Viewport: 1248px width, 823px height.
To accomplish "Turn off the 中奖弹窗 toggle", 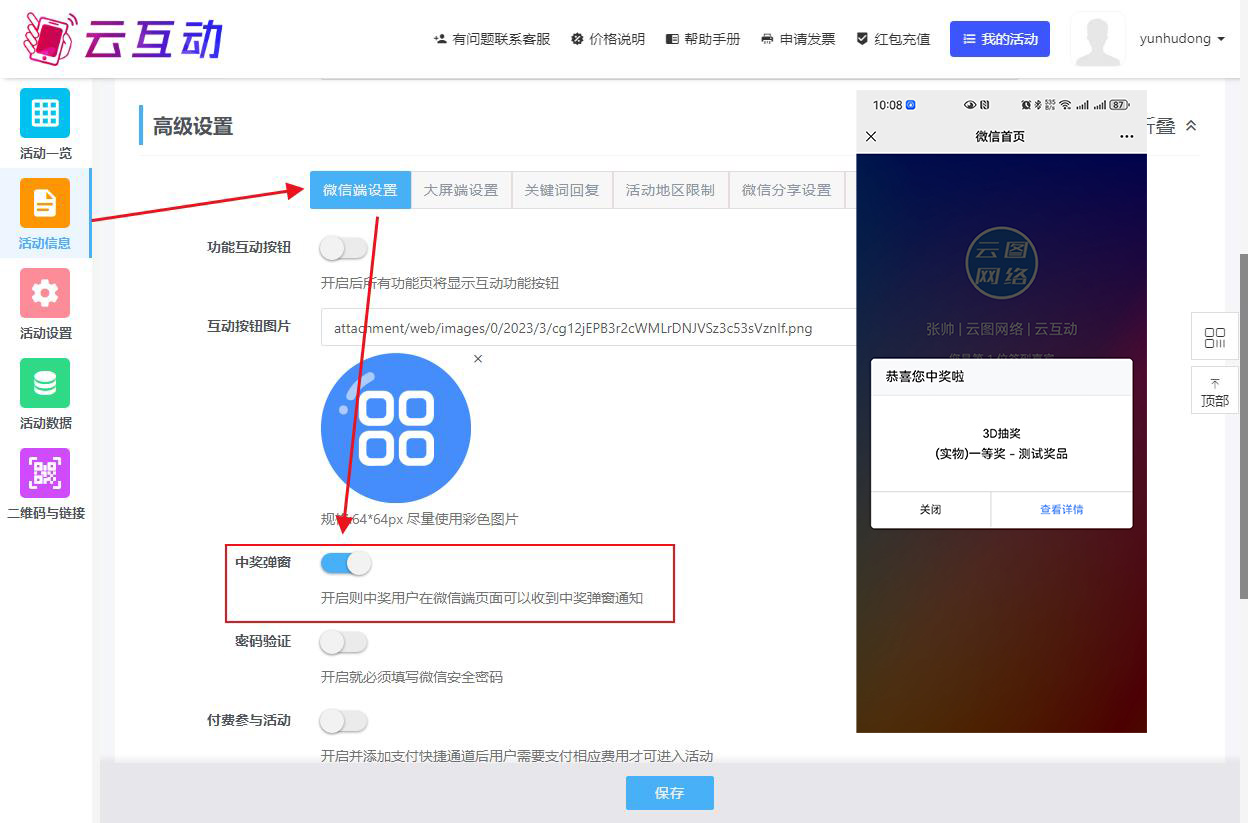I will pos(346,563).
